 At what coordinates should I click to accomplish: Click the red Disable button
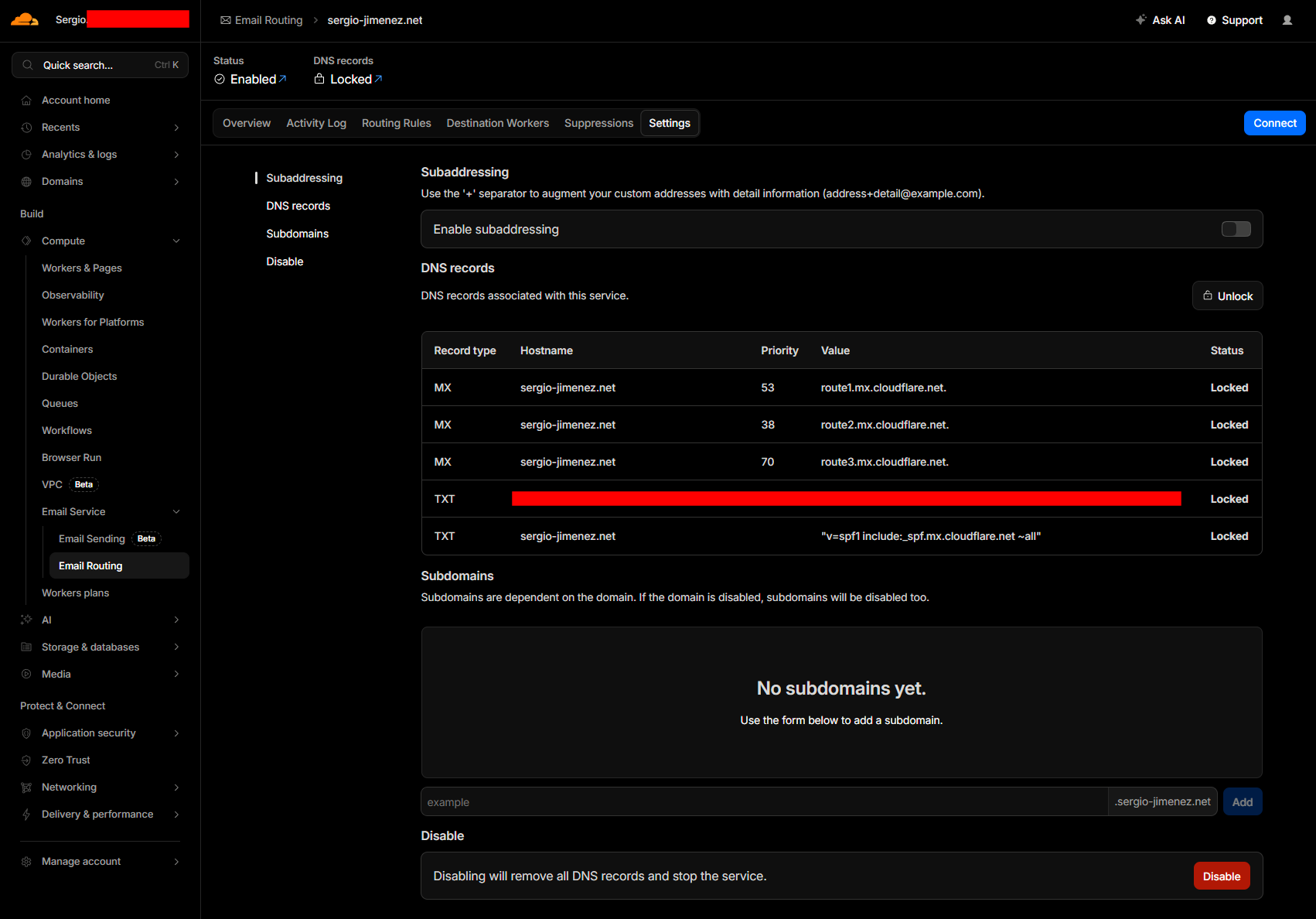pyautogui.click(x=1222, y=876)
